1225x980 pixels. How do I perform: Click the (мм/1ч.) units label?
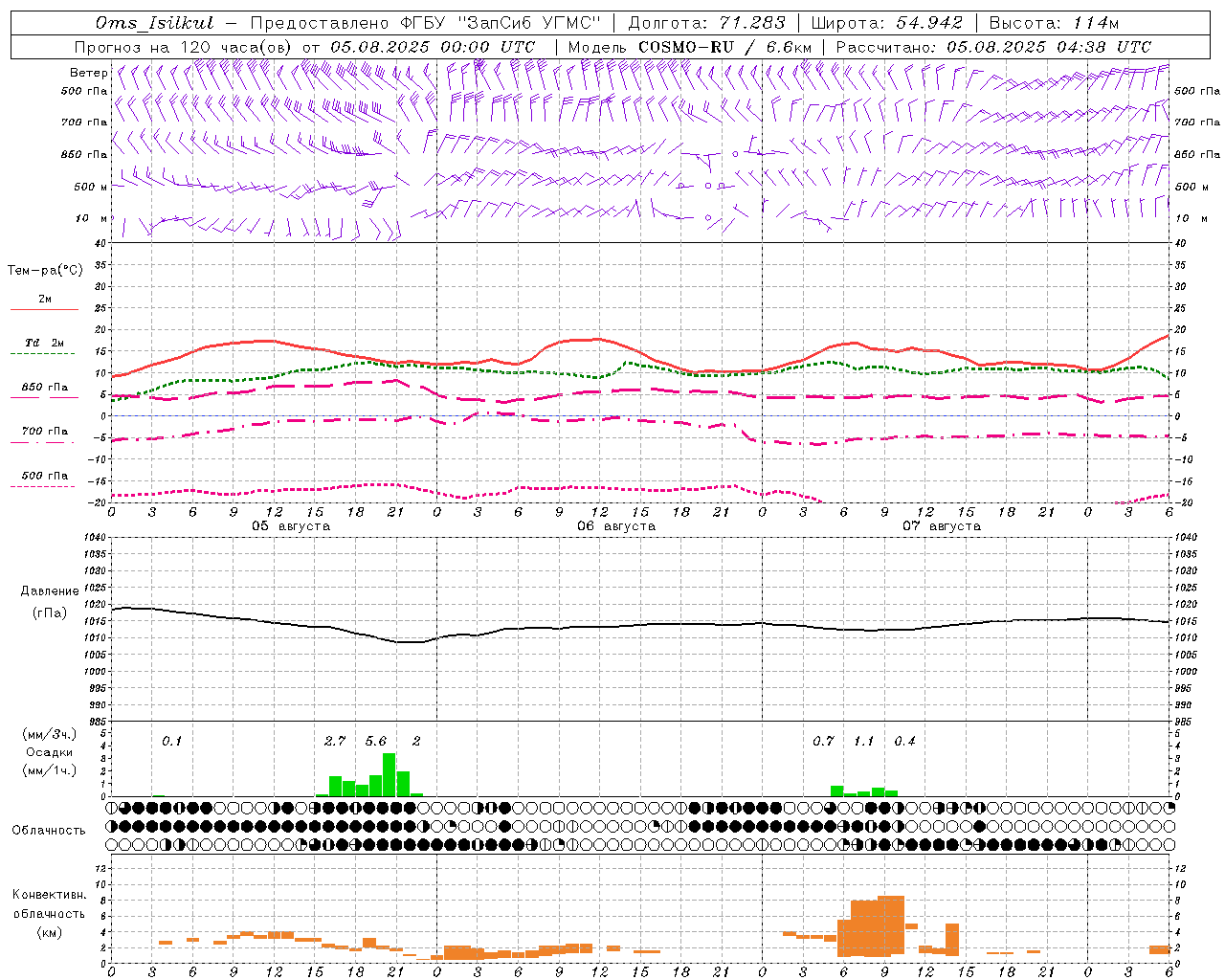coord(49,769)
